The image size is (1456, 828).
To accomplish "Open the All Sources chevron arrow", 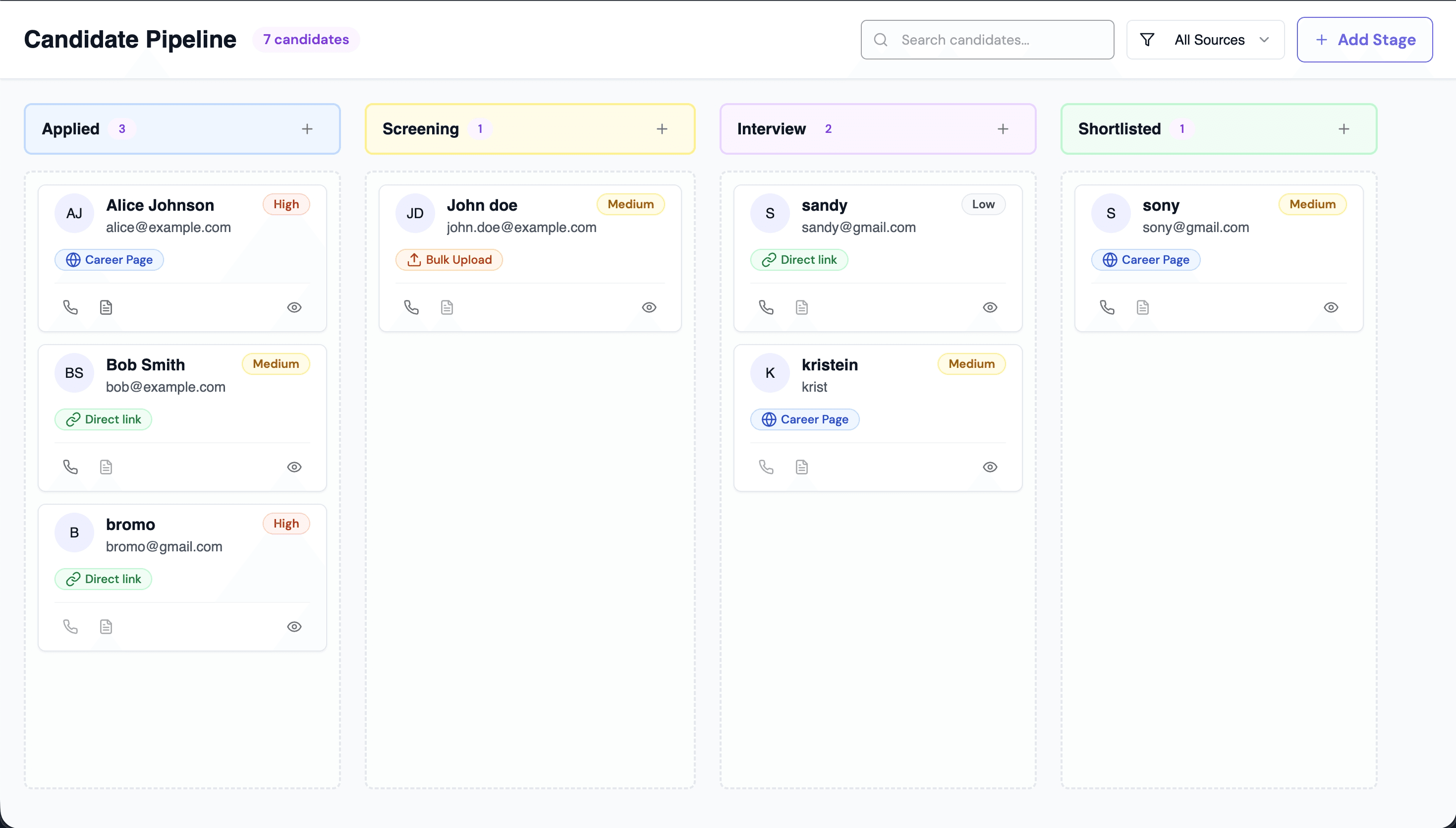I will pyautogui.click(x=1263, y=39).
